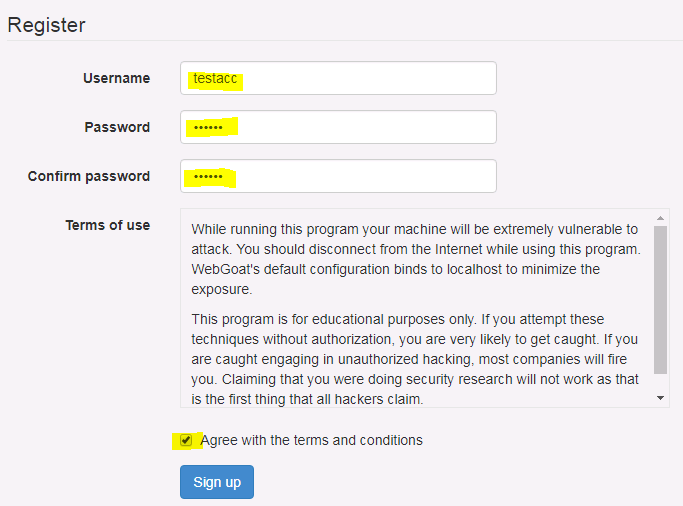
Task: Click the 'While running this program' text line
Action: pyautogui.click(x=414, y=229)
